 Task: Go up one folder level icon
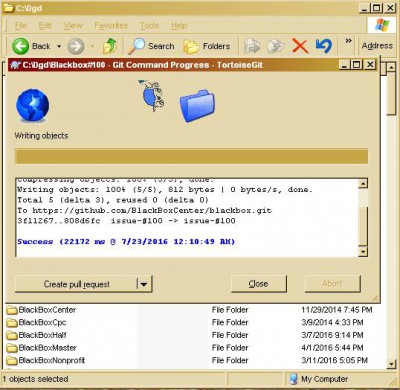110,46
